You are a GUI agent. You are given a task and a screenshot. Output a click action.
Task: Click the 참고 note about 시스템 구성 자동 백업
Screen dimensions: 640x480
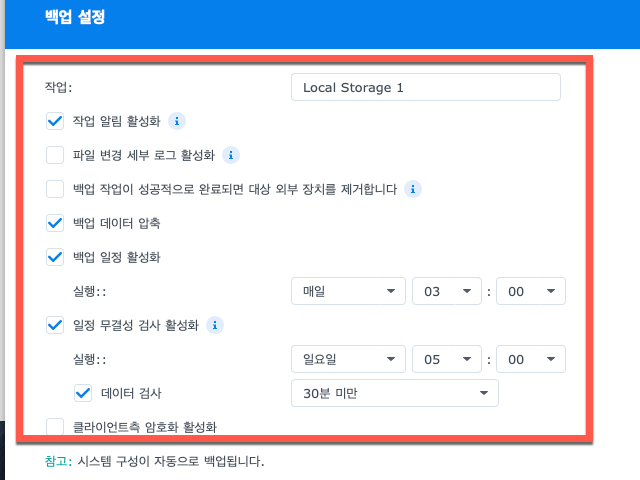coord(154,461)
